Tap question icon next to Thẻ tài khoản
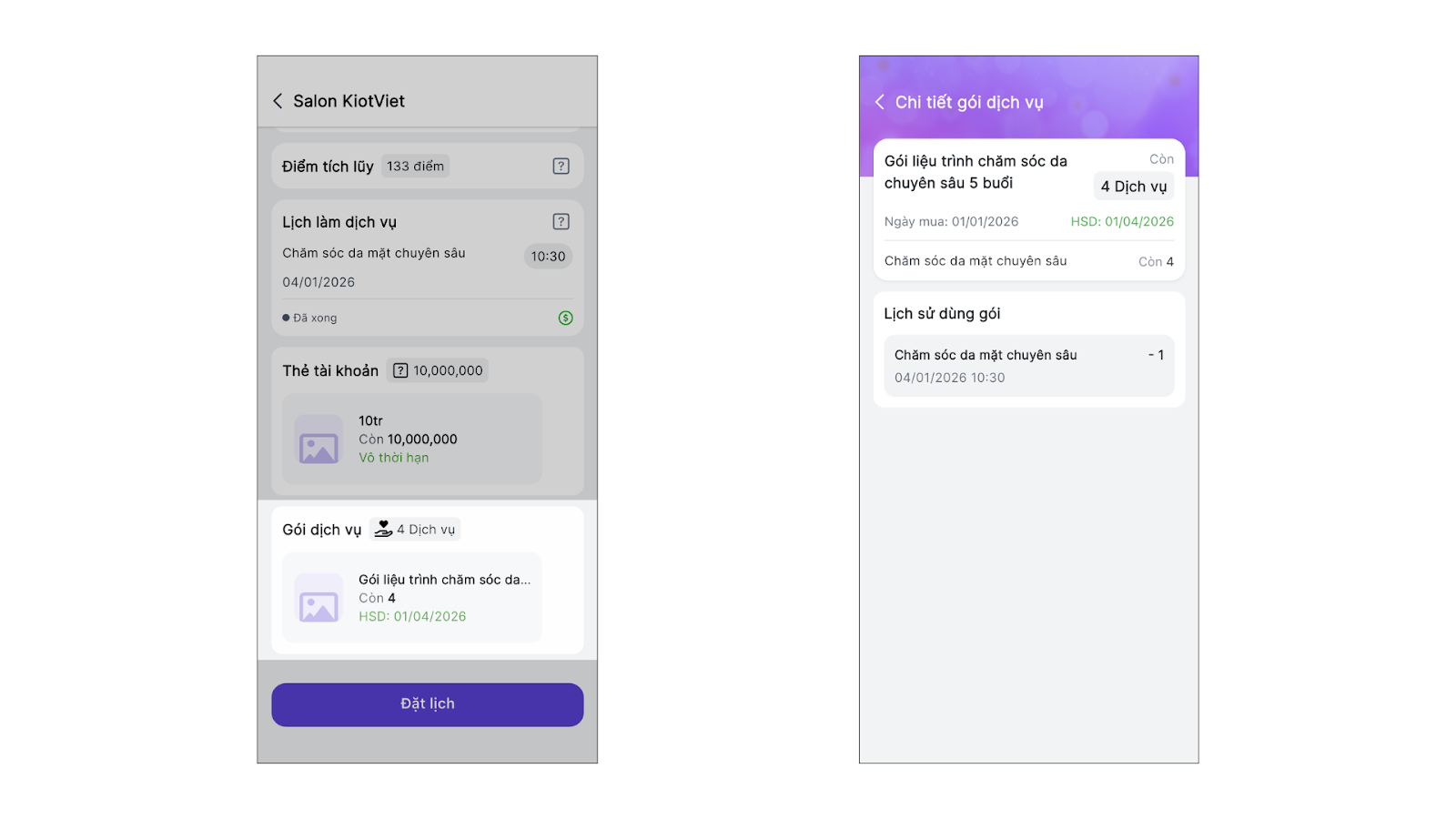Image resolution: width=1456 pixels, height=819 pixels. (x=400, y=370)
